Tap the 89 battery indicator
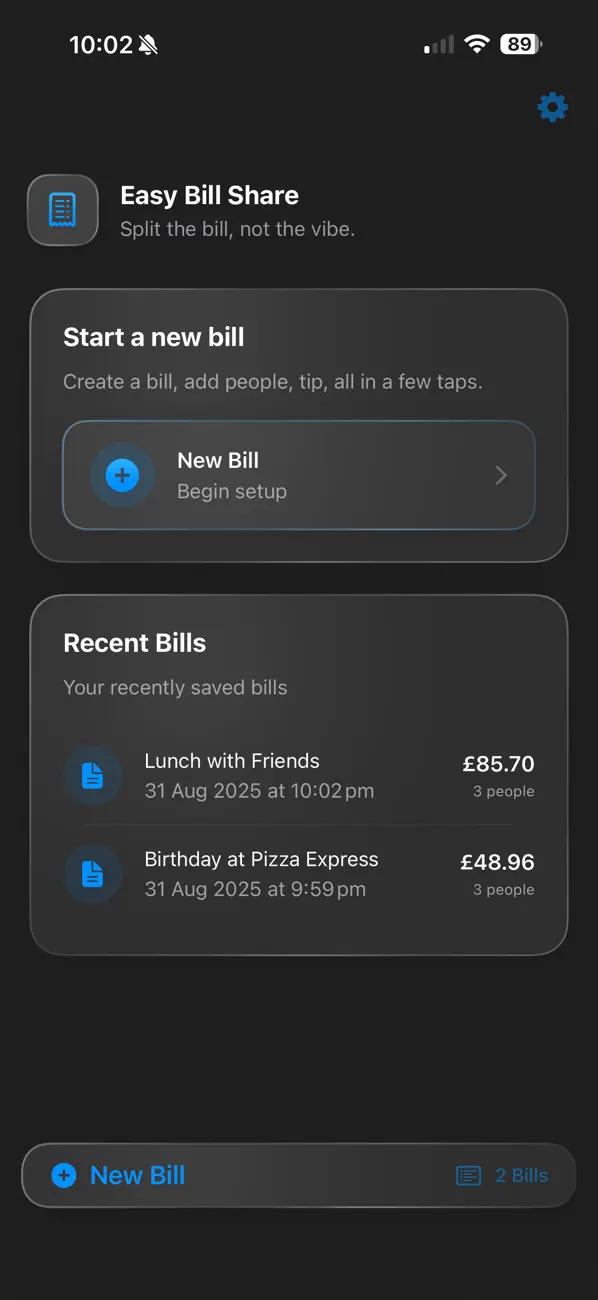Viewport: 598px width, 1300px height. pos(519,43)
